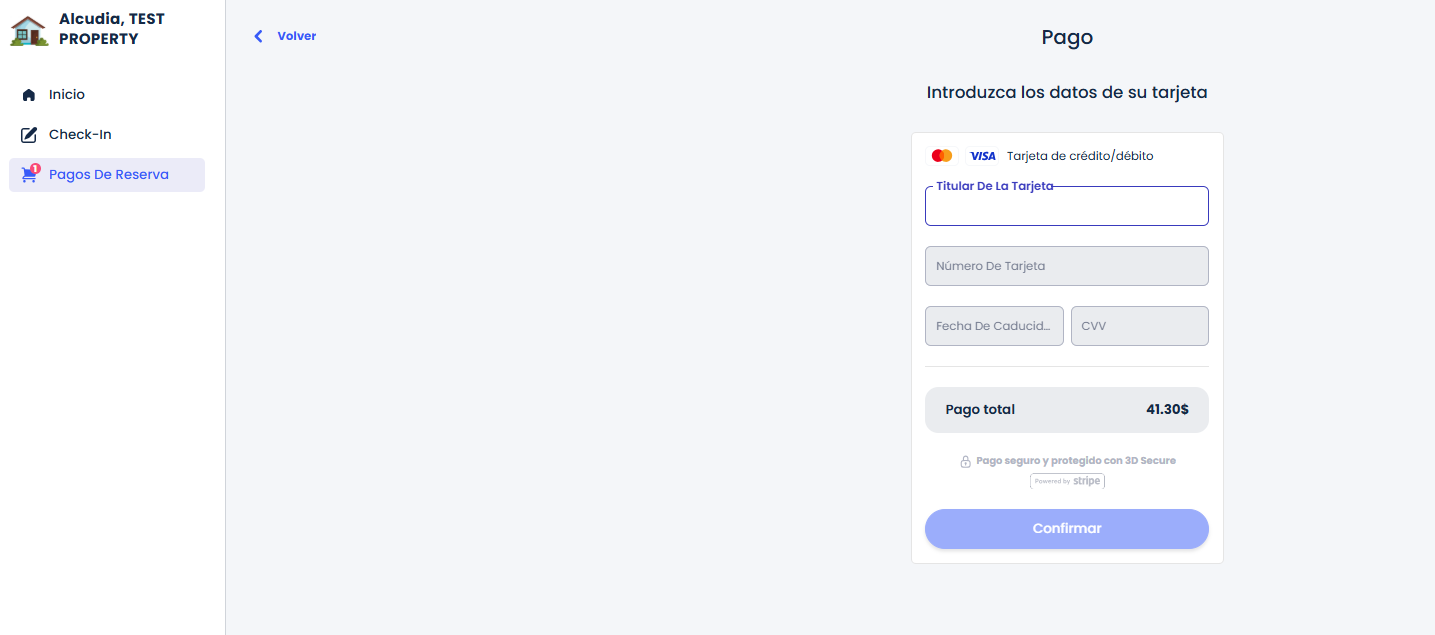Click the Fecha De Caducidad field
This screenshot has width=1435, height=635.
994,326
